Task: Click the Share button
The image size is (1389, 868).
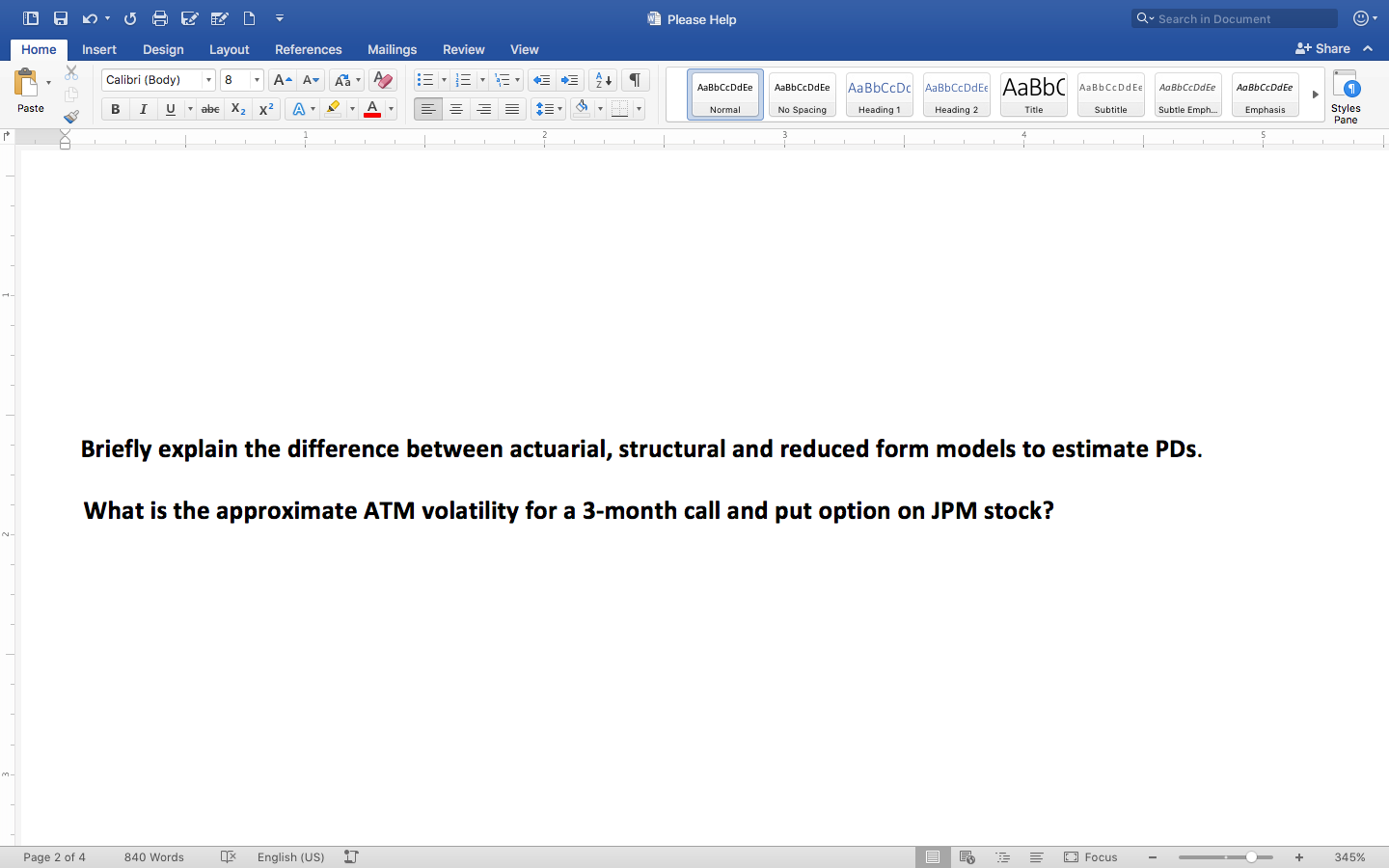Action: tap(1322, 48)
